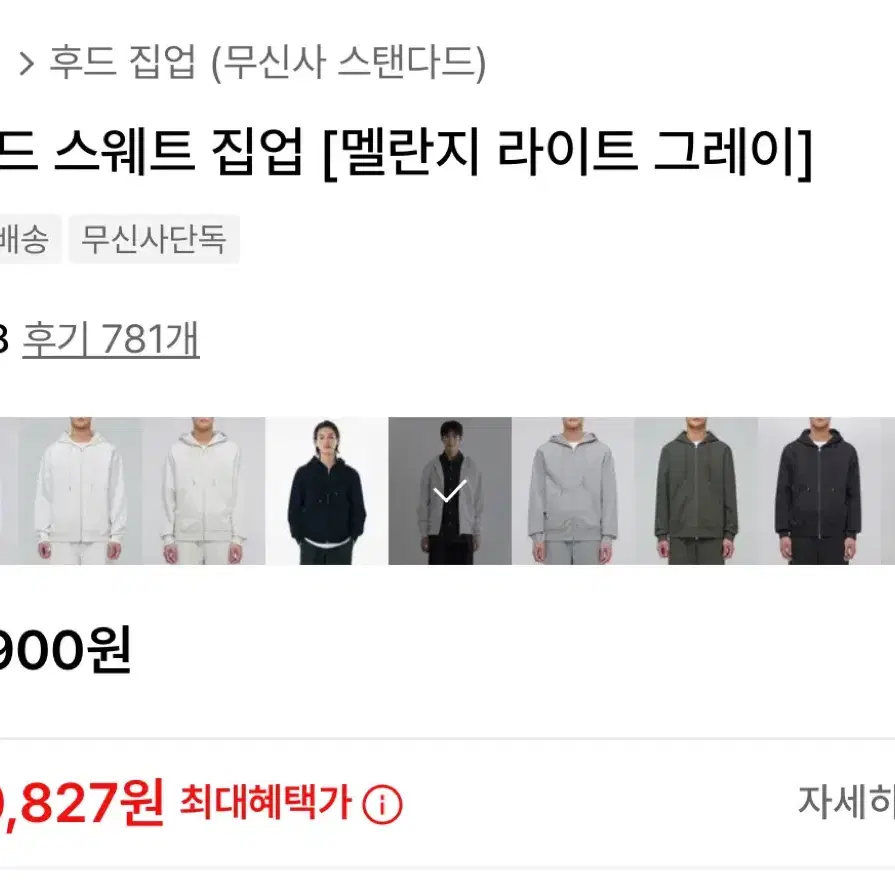Click the info icon beside 최대혜택가

point(382,805)
